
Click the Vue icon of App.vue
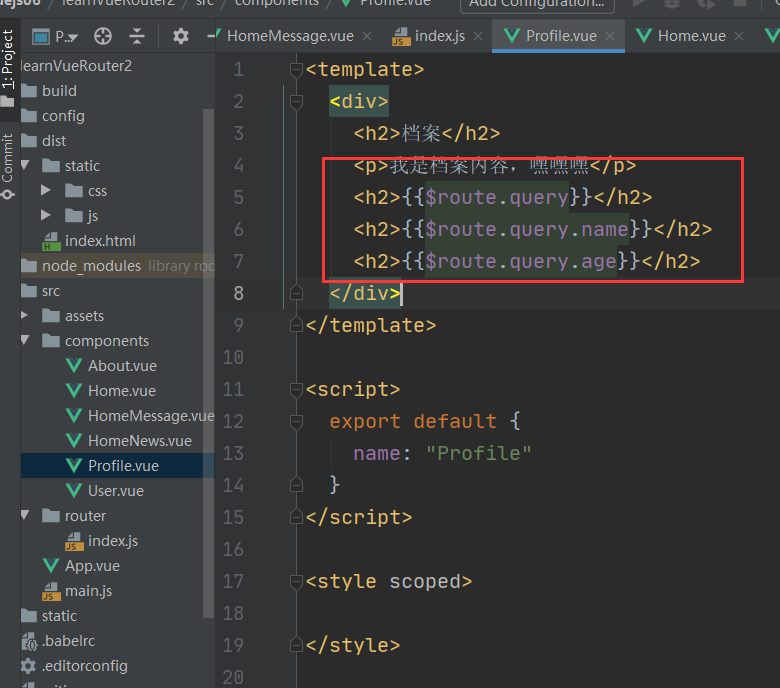coord(51,566)
